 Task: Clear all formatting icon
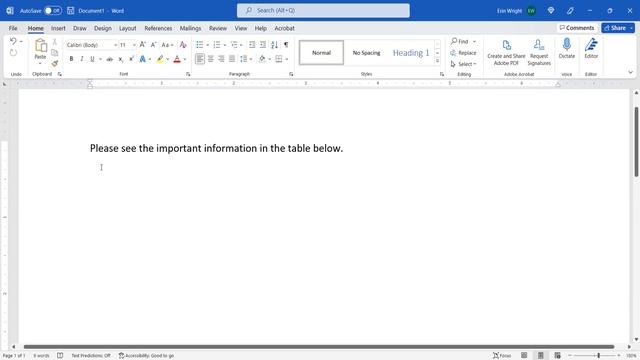(x=183, y=44)
